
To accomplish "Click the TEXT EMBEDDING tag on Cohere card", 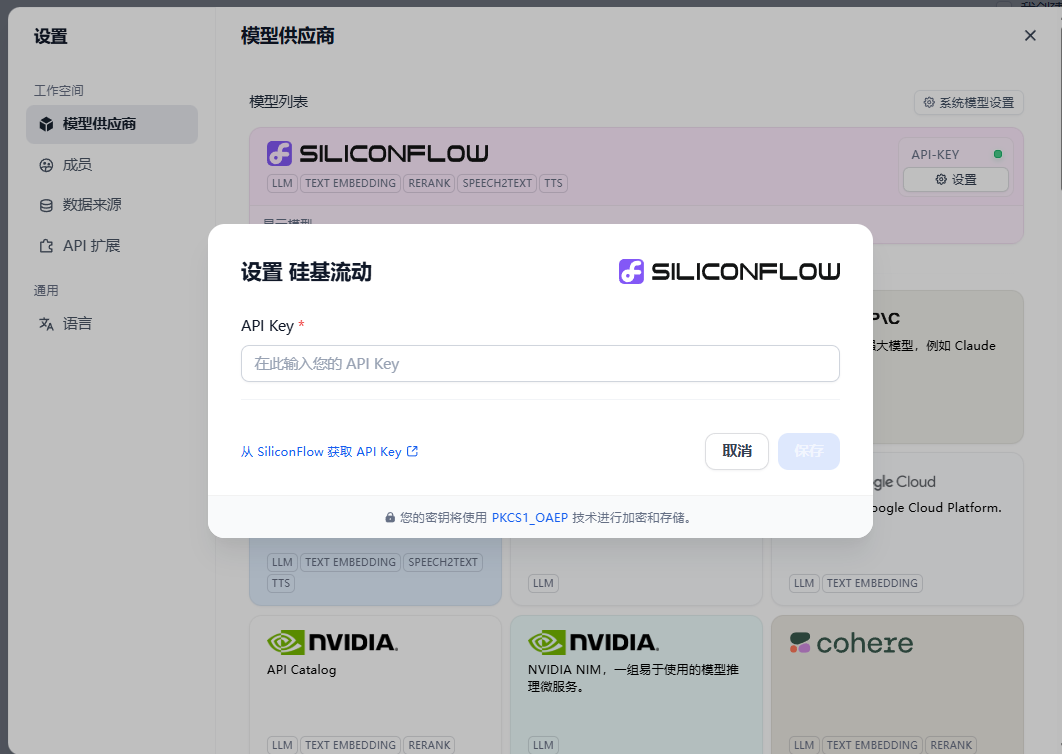I will [x=872, y=745].
